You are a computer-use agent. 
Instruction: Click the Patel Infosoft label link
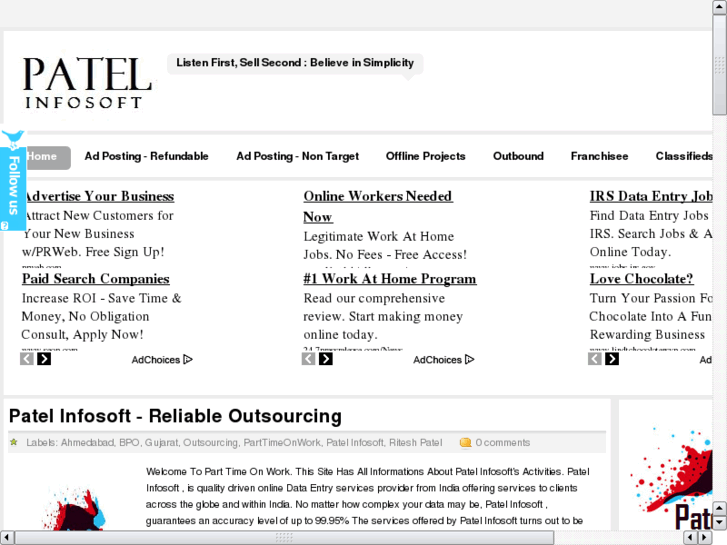pos(355,443)
